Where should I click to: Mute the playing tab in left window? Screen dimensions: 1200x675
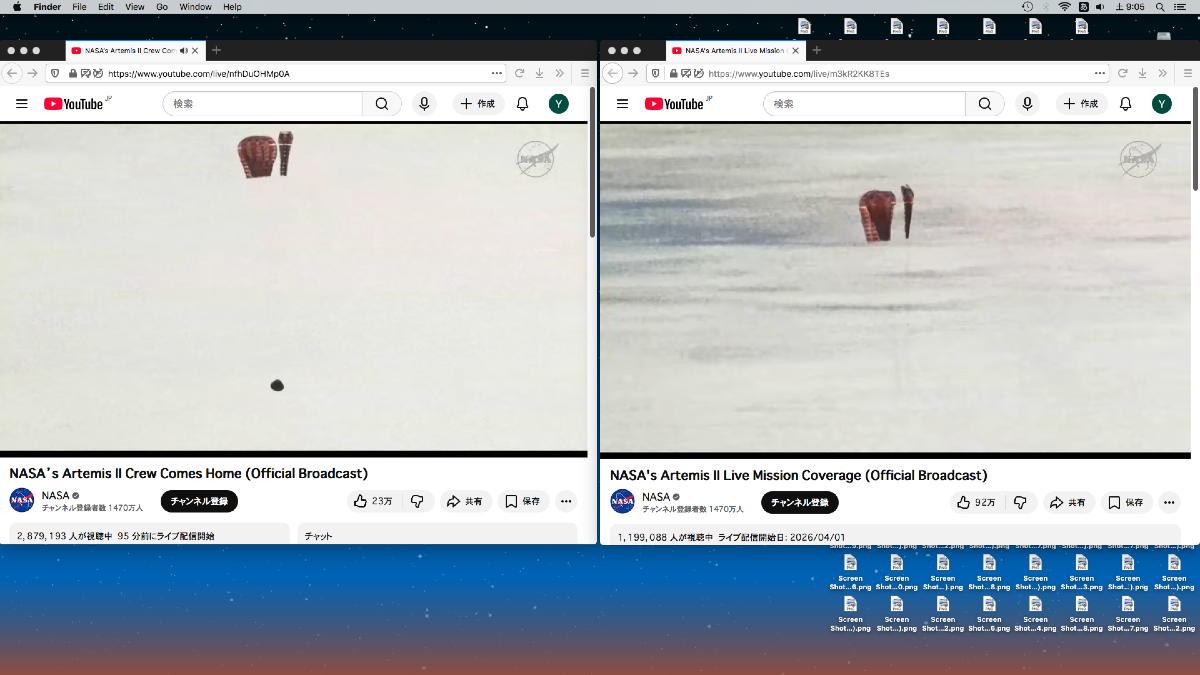tap(183, 50)
